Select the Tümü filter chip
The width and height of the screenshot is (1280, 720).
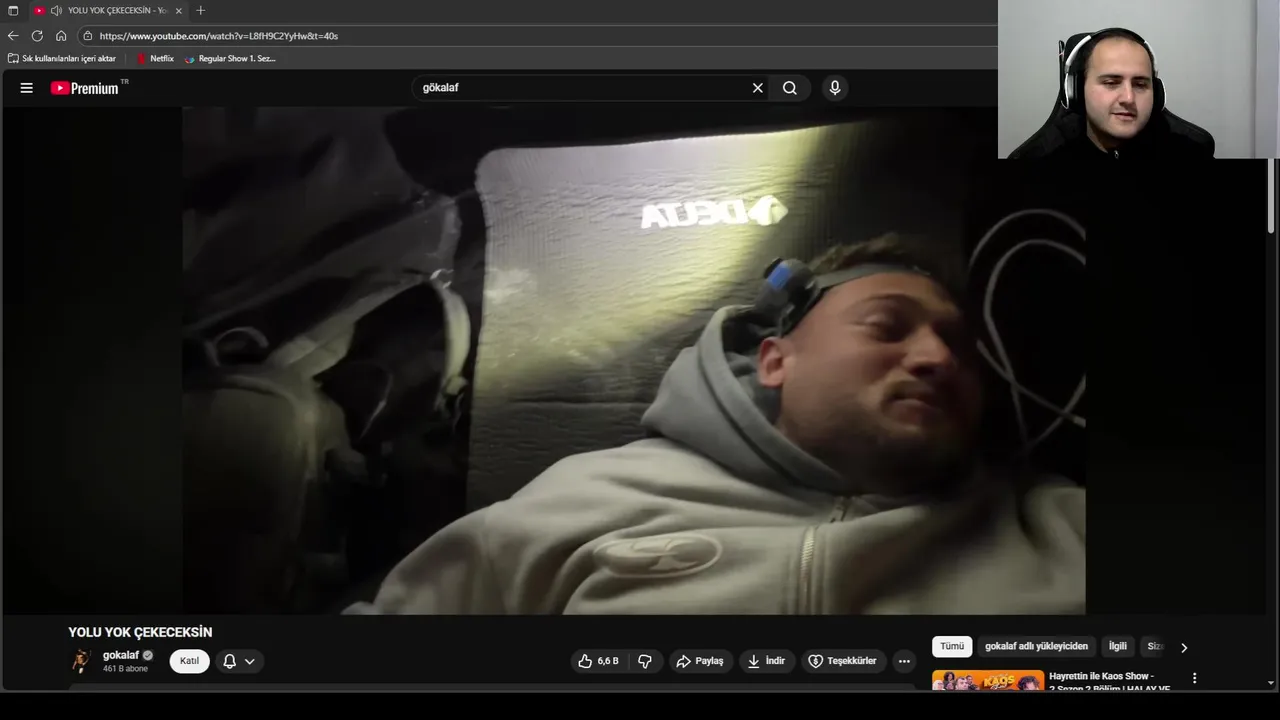pyautogui.click(x=952, y=647)
